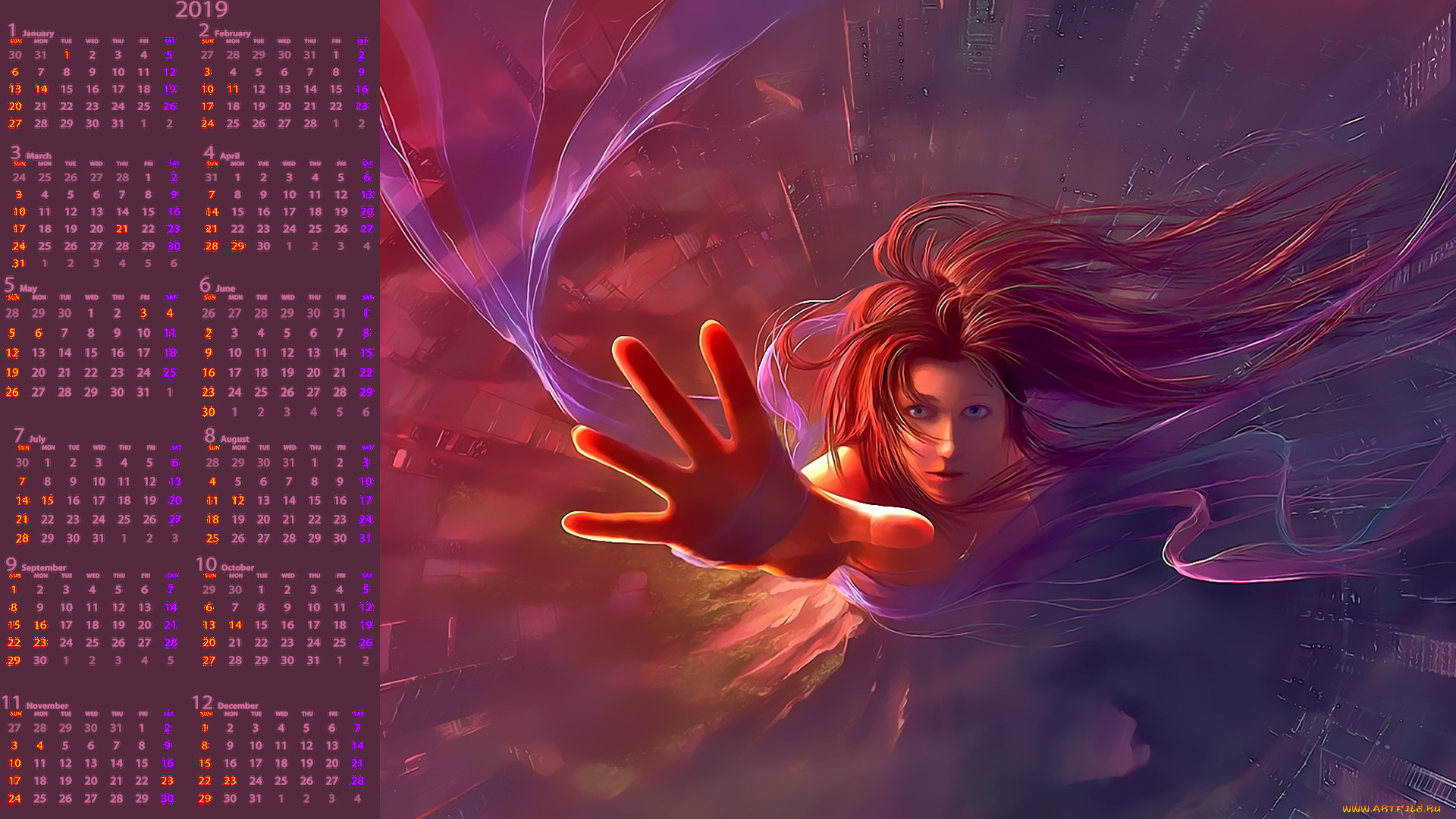Select October 14 in the calendar
The image size is (1456, 819).
click(x=235, y=626)
